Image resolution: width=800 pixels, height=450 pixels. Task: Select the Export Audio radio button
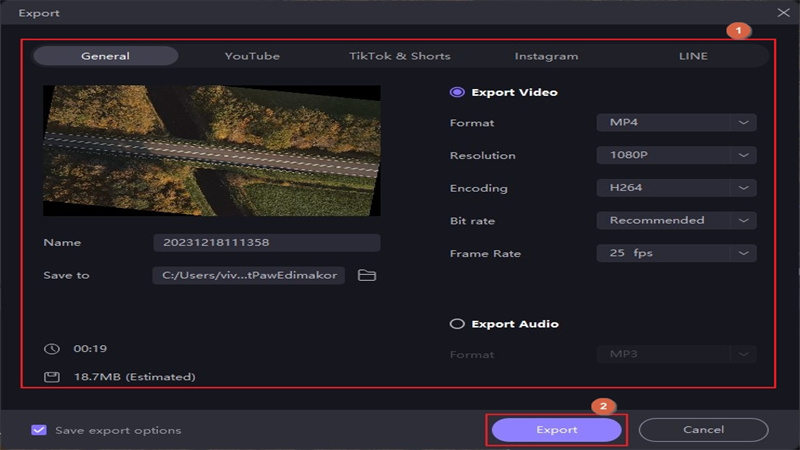pyautogui.click(x=457, y=324)
